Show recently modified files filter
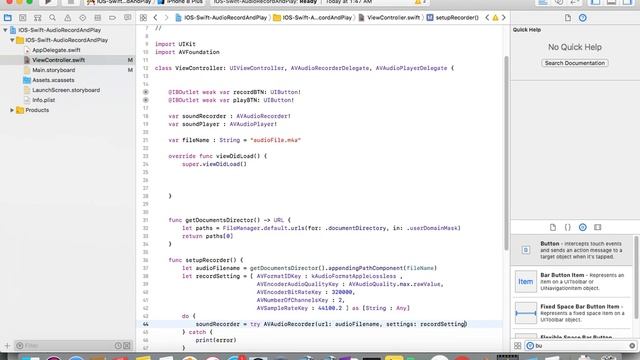Viewport: 640px width, 360px height. pos(118,346)
